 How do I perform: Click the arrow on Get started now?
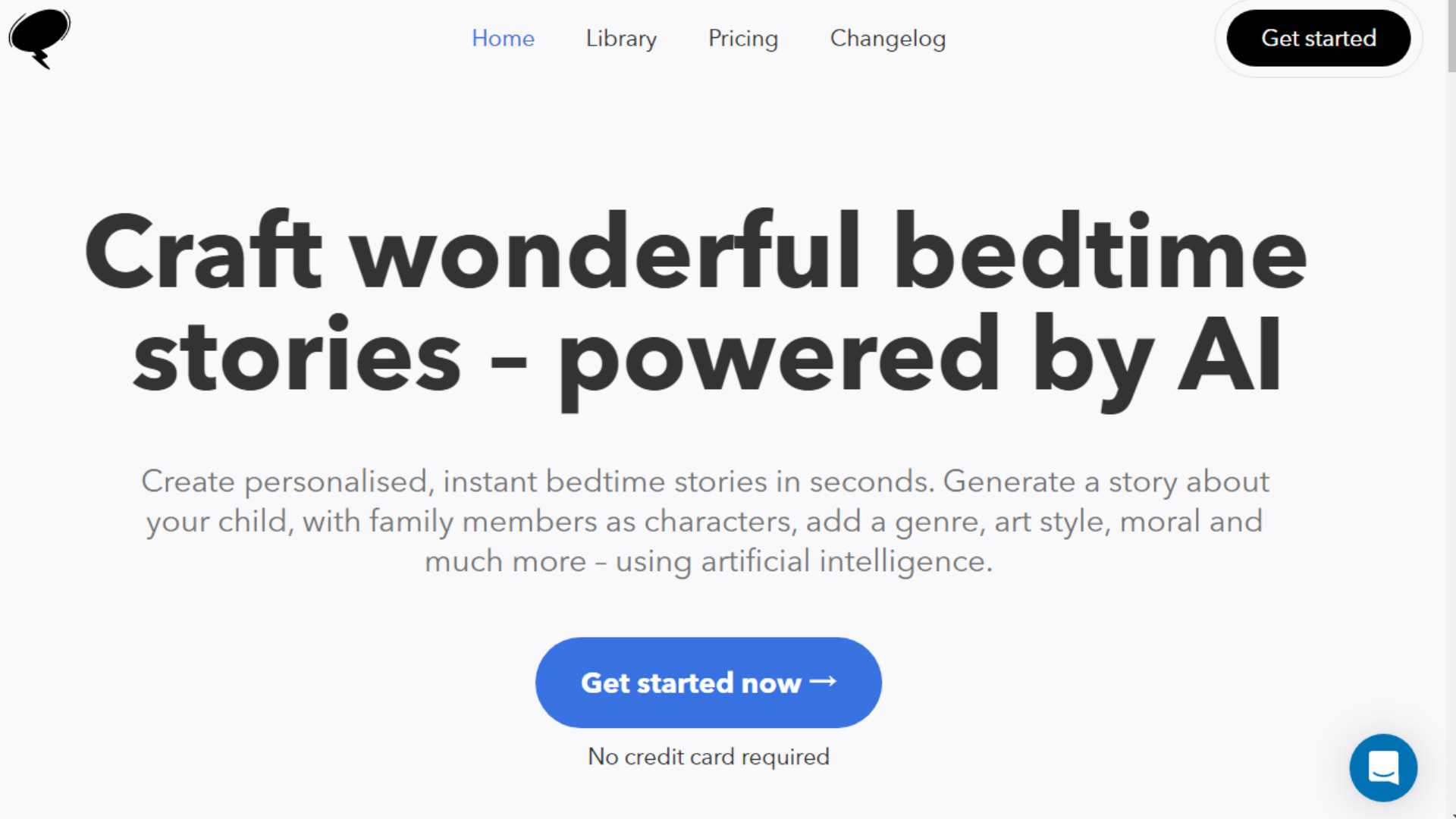pos(824,682)
